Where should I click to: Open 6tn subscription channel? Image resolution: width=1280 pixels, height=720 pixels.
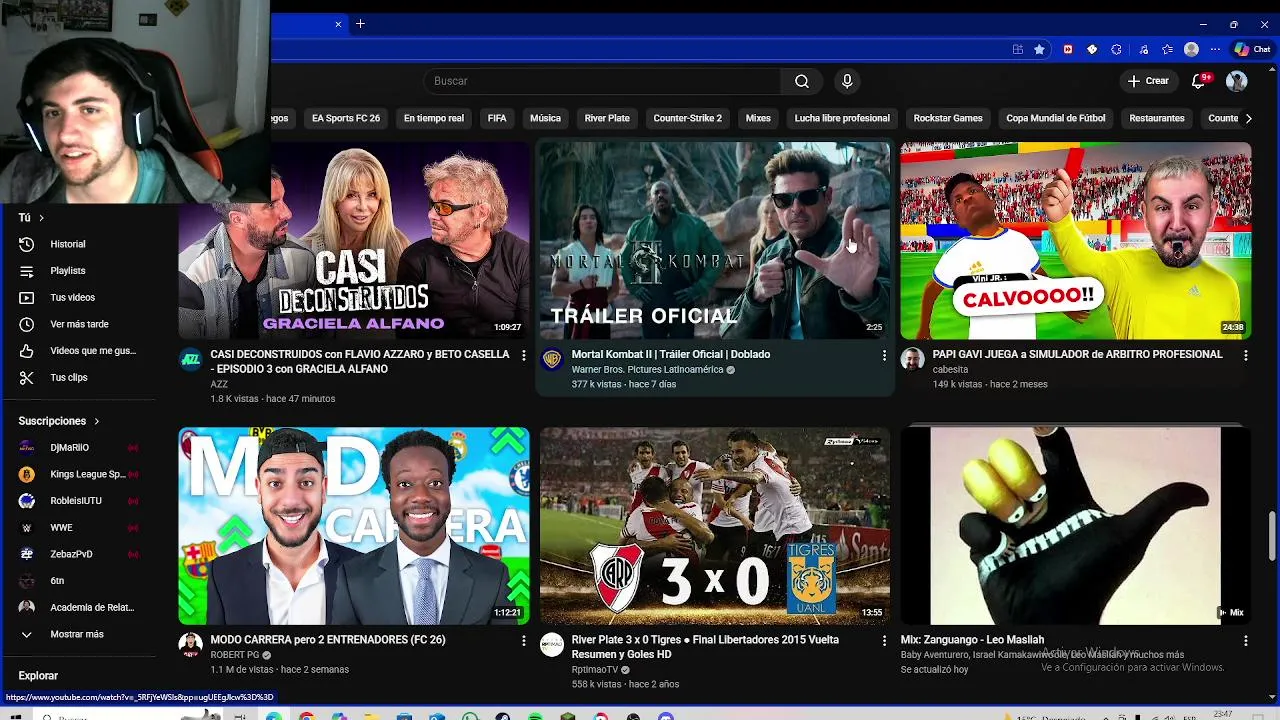pyautogui.click(x=57, y=581)
